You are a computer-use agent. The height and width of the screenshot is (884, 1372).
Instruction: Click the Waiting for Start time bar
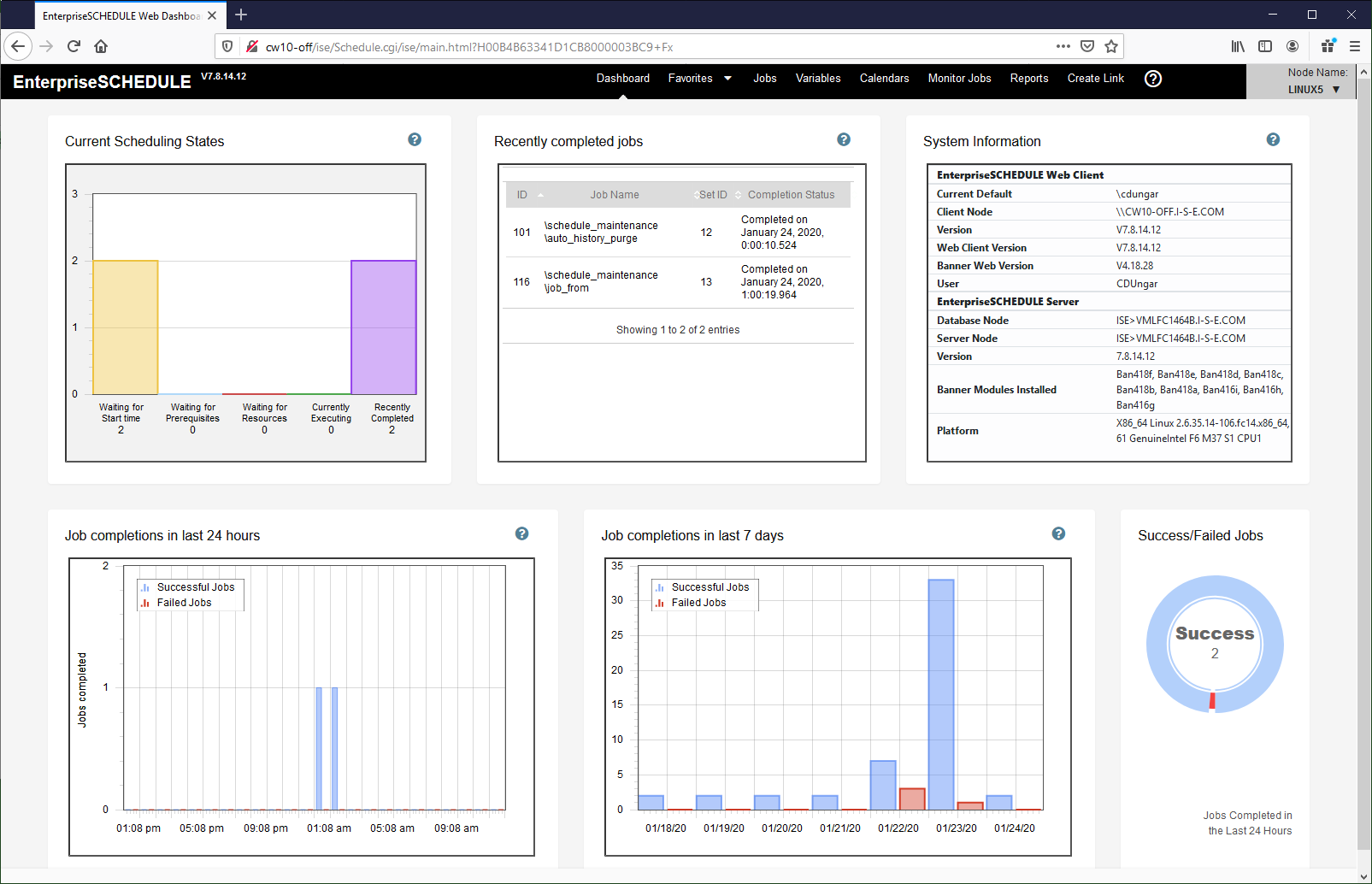pos(125,327)
